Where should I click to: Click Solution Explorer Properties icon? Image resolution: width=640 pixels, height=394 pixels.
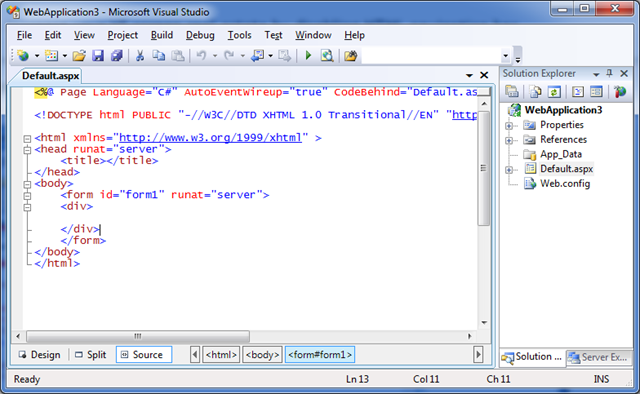pos(511,91)
